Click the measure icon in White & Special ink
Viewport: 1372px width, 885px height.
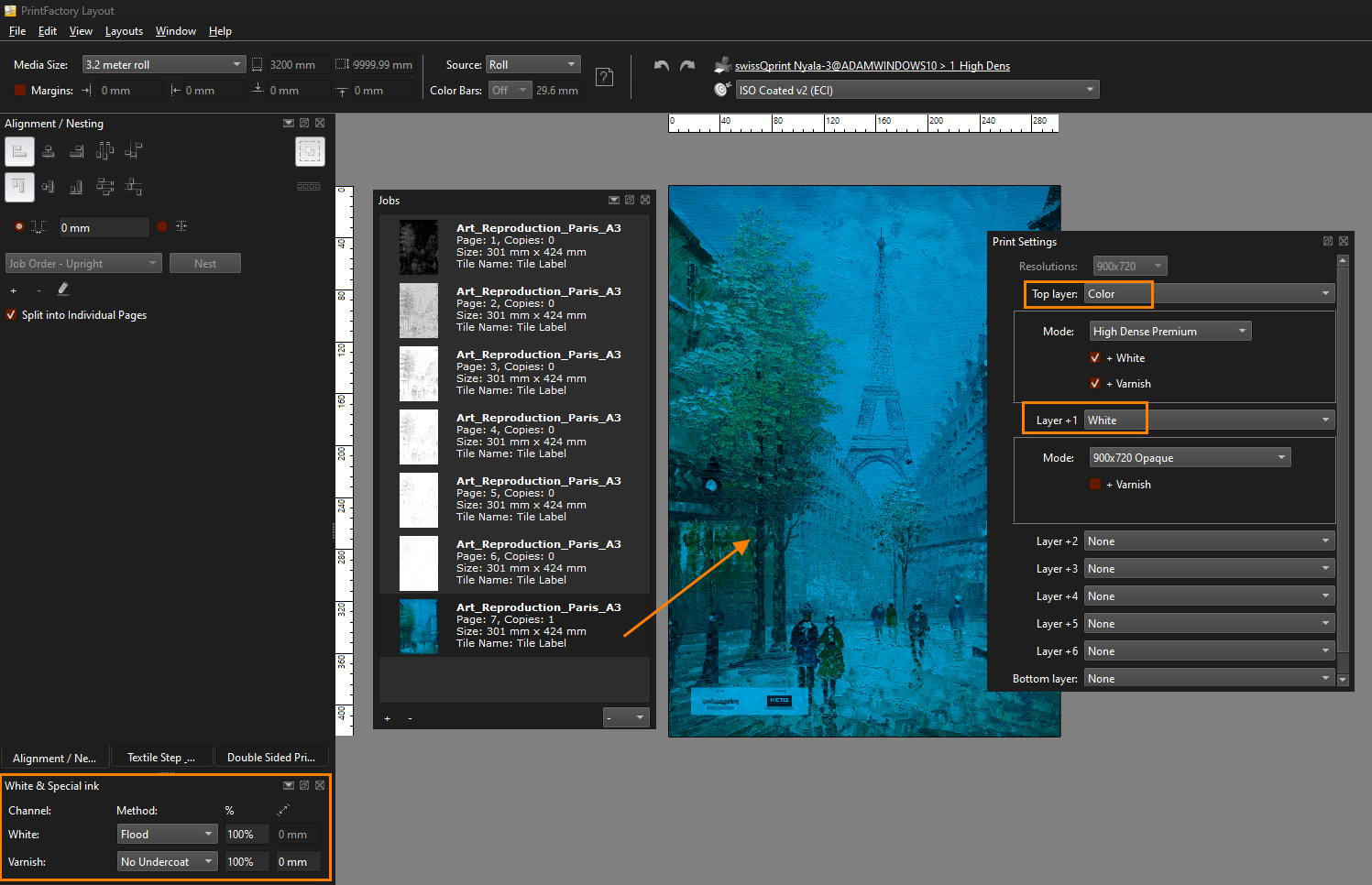pos(284,810)
